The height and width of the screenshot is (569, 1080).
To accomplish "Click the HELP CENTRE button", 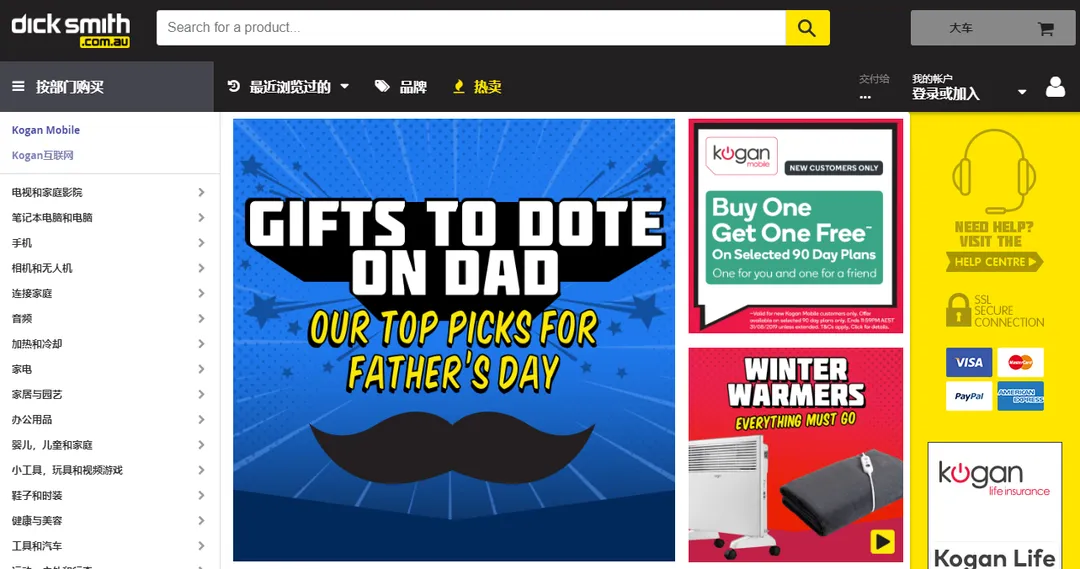I will 995,262.
